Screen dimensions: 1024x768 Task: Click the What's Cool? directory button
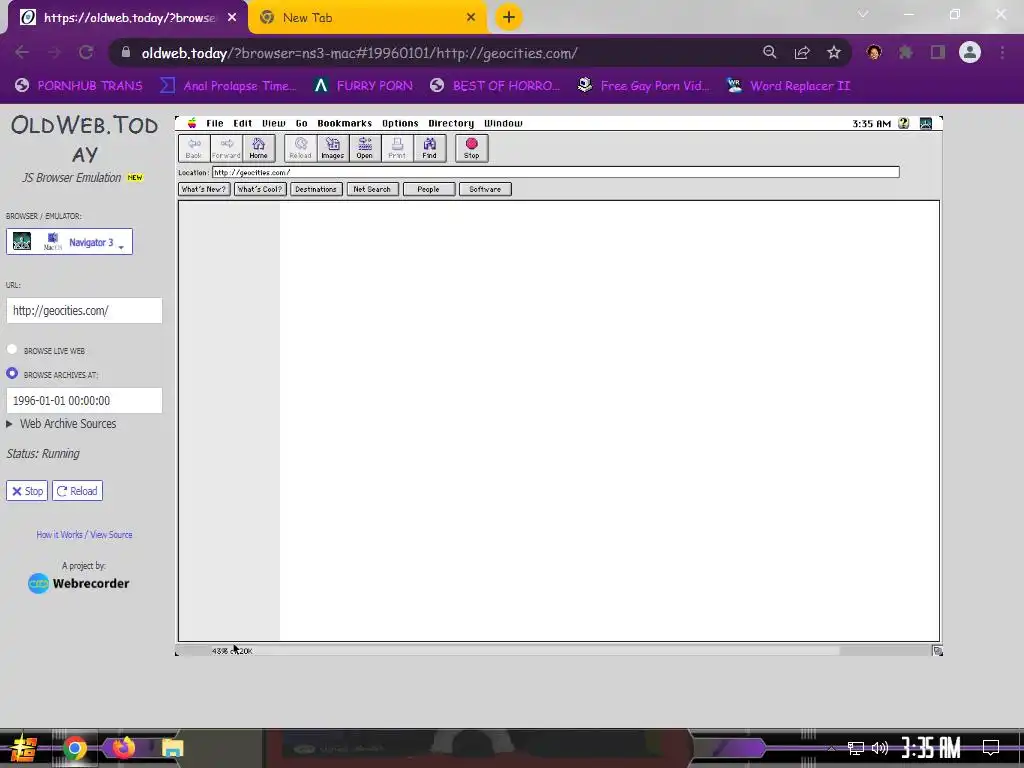tap(260, 189)
